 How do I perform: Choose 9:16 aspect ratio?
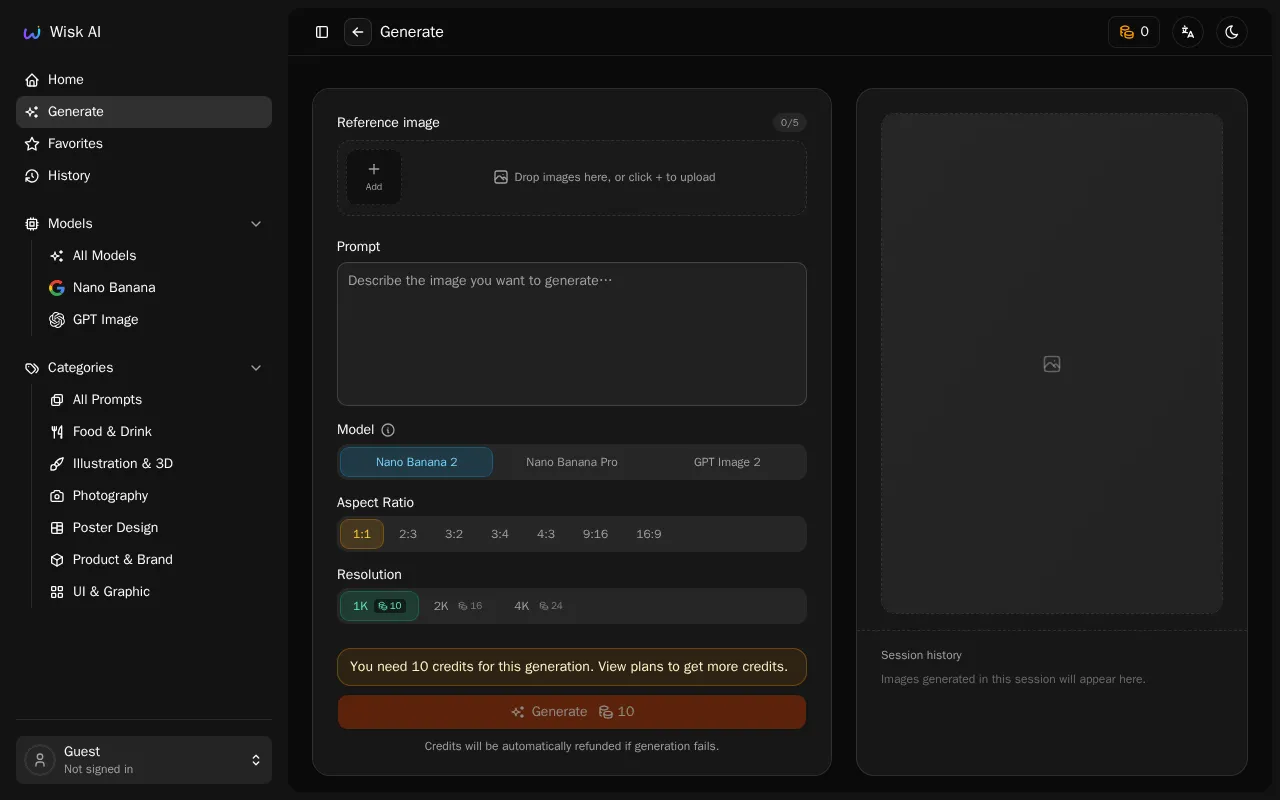pos(595,534)
